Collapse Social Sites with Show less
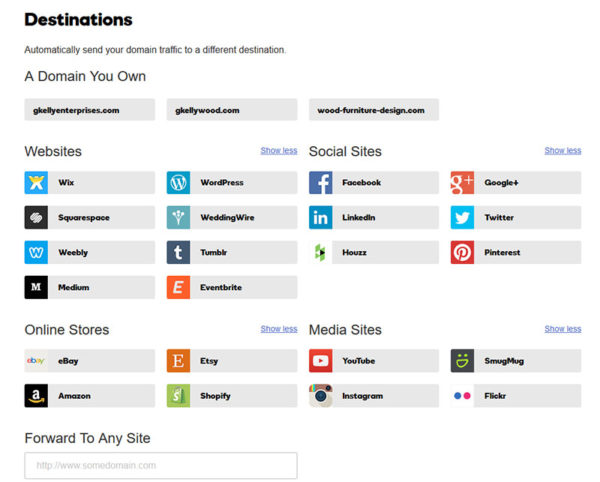The height and width of the screenshot is (482, 600). tap(562, 151)
